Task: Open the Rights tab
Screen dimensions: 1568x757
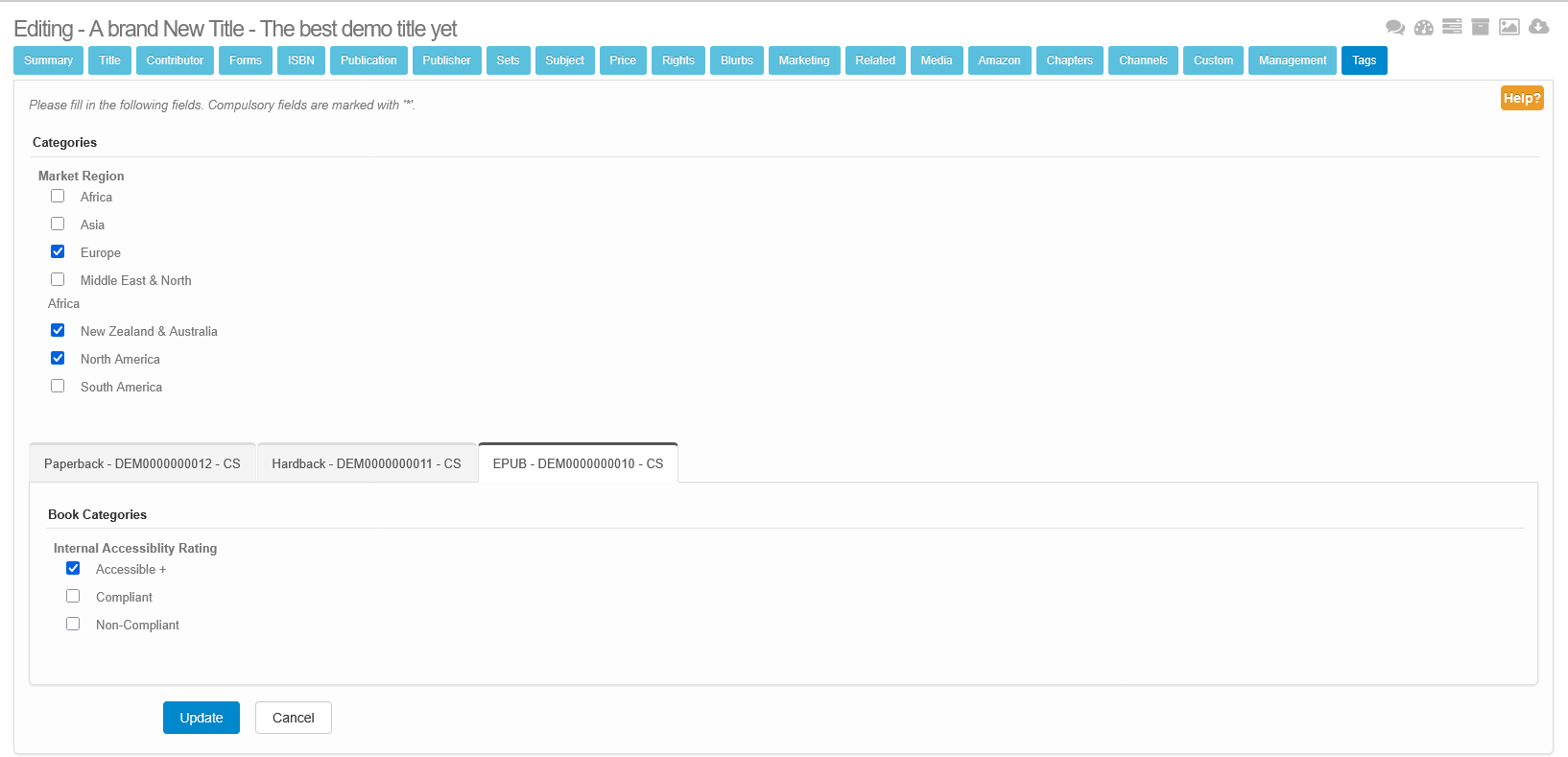Action: point(678,60)
